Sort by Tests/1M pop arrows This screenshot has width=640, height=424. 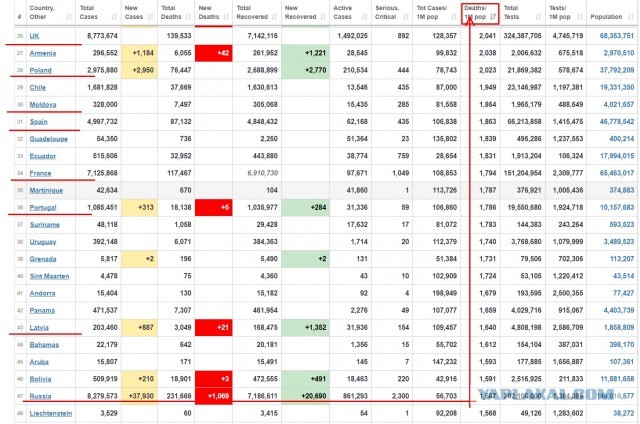point(580,17)
